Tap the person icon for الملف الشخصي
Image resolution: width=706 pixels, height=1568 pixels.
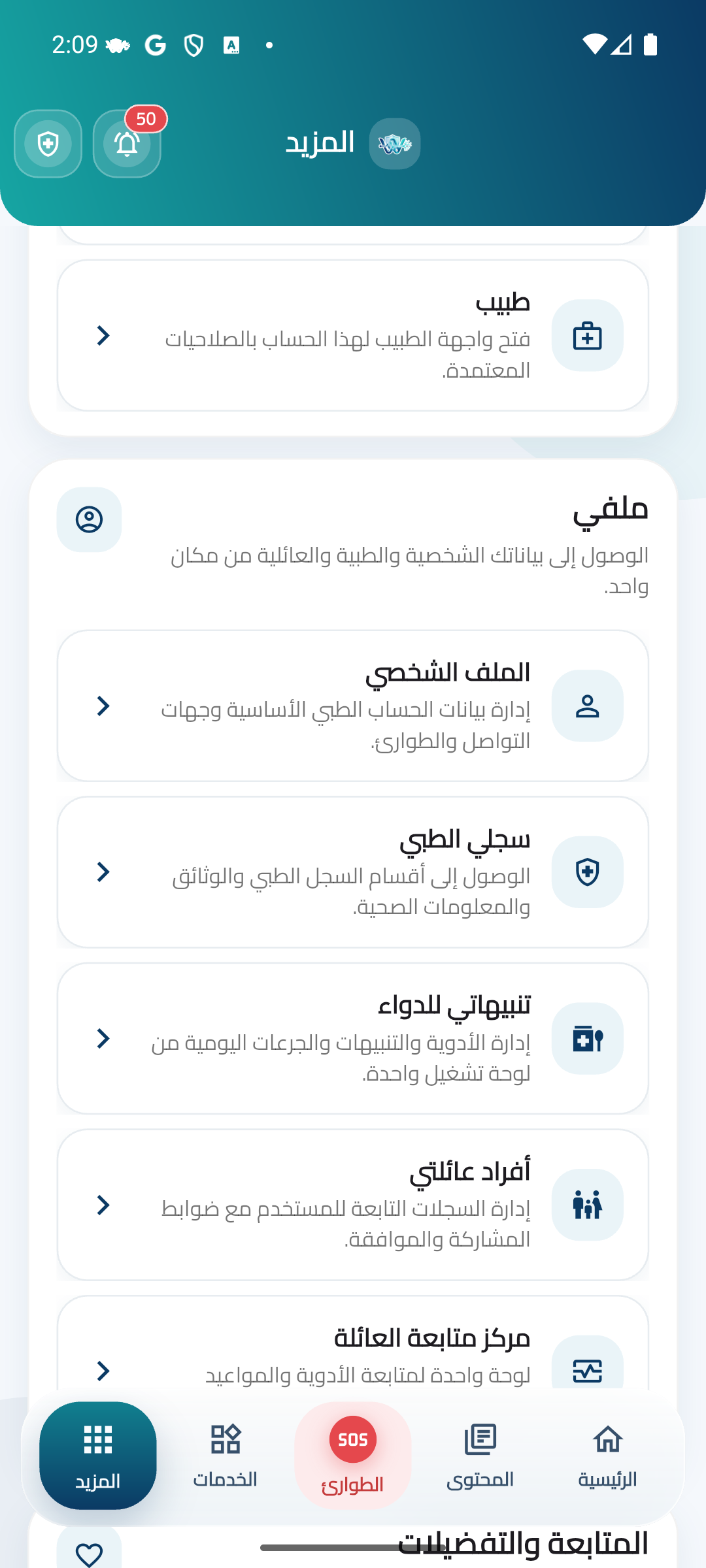coord(587,706)
